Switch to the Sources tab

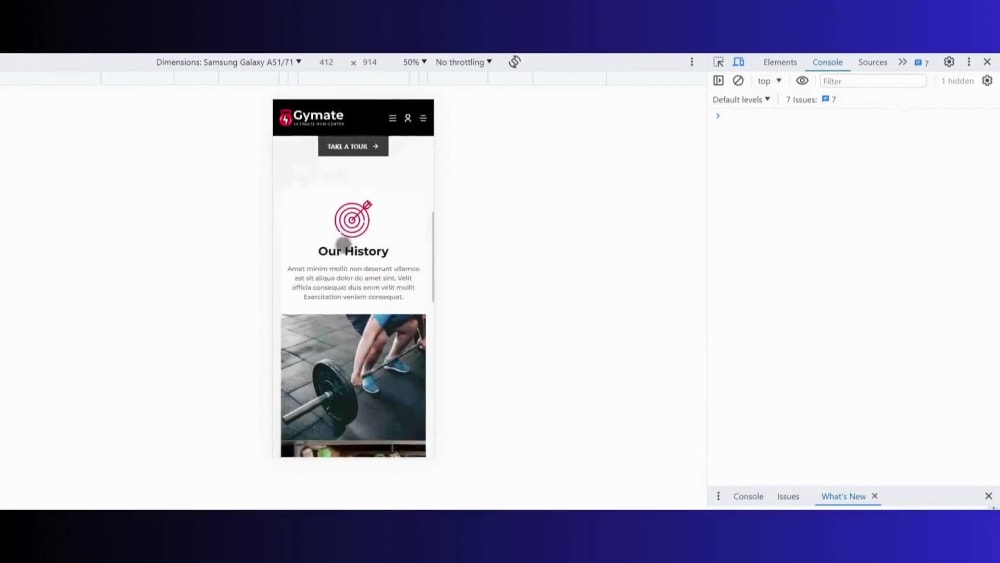coord(872,62)
